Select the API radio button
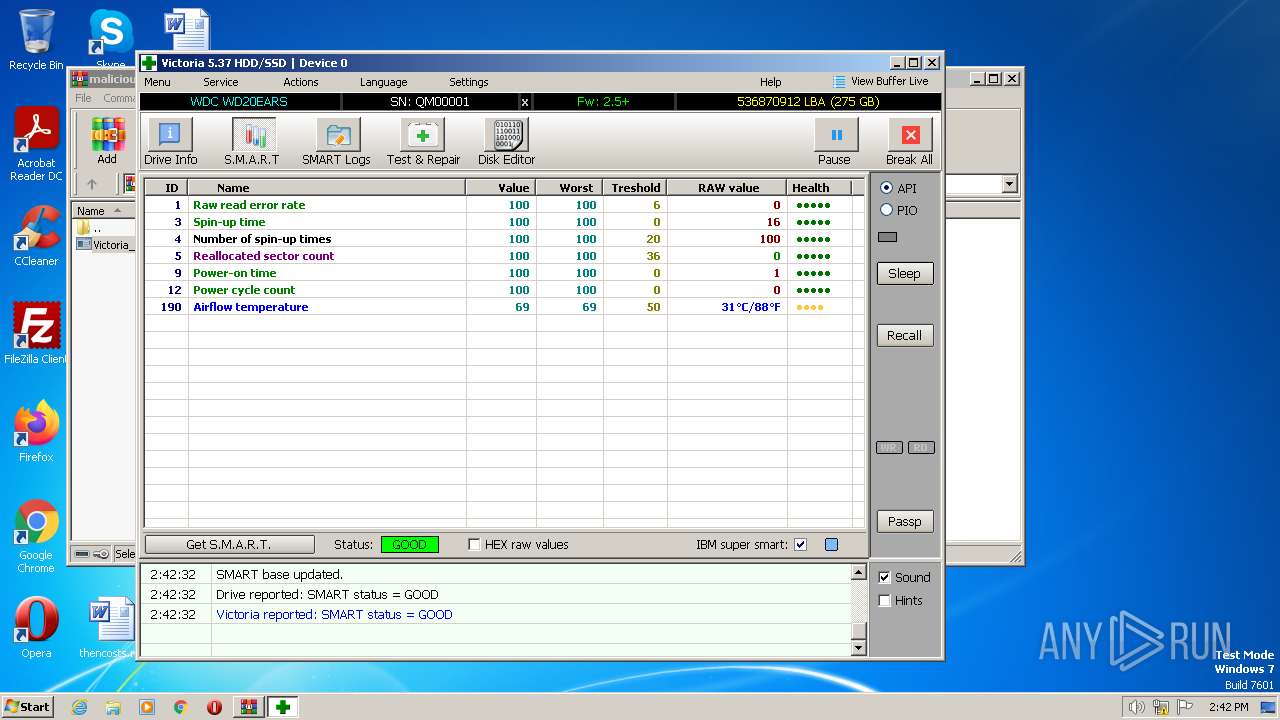This screenshot has height=720, width=1280. (887, 188)
